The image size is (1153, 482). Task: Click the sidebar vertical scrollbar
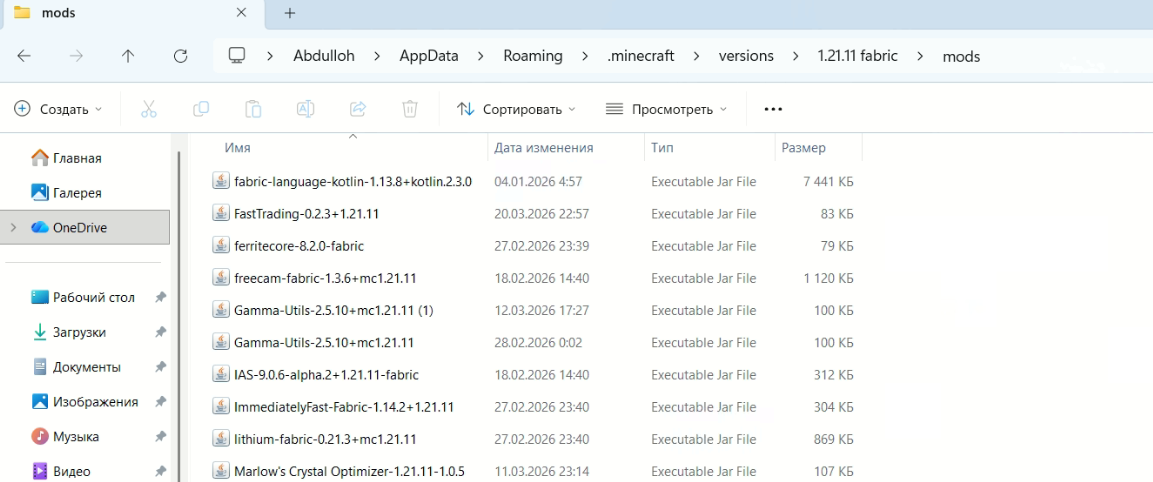click(178, 316)
